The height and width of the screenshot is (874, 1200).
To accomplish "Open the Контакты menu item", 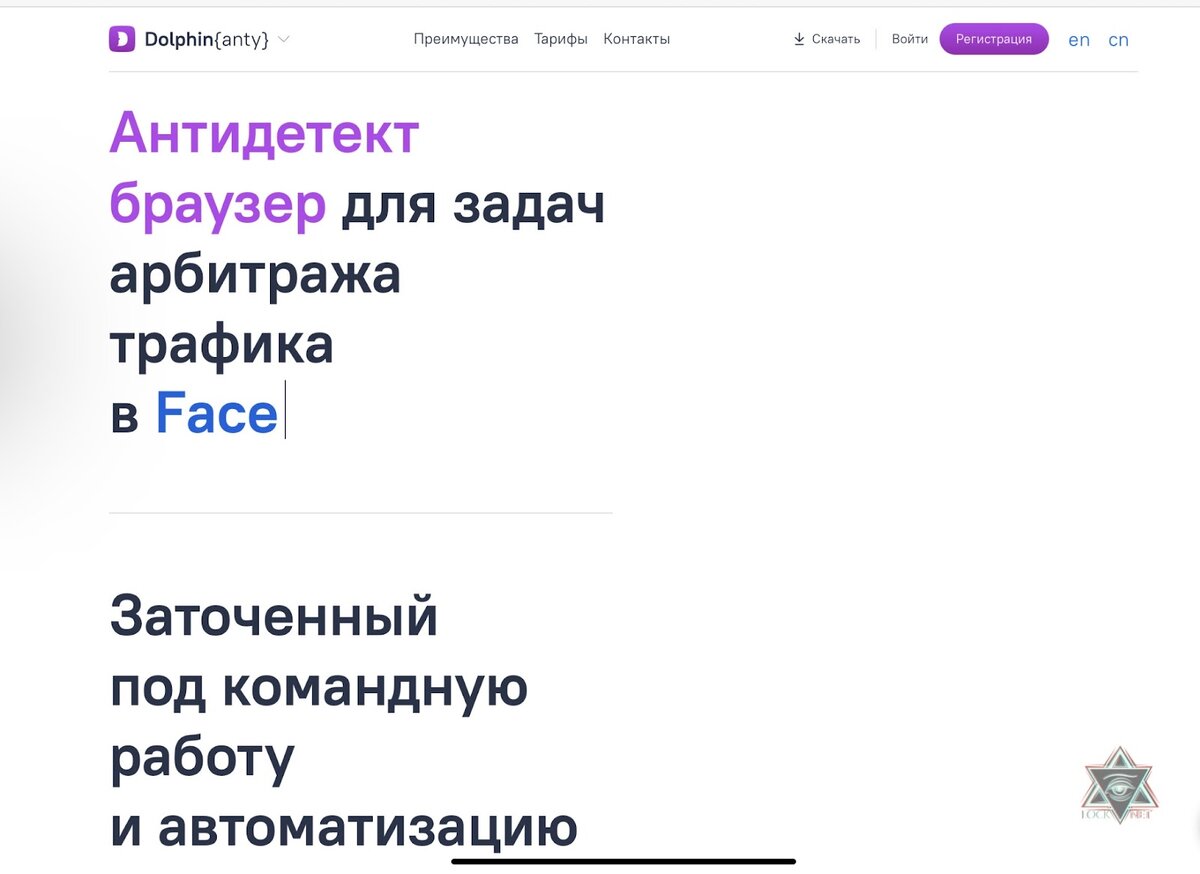I will pyautogui.click(x=637, y=39).
